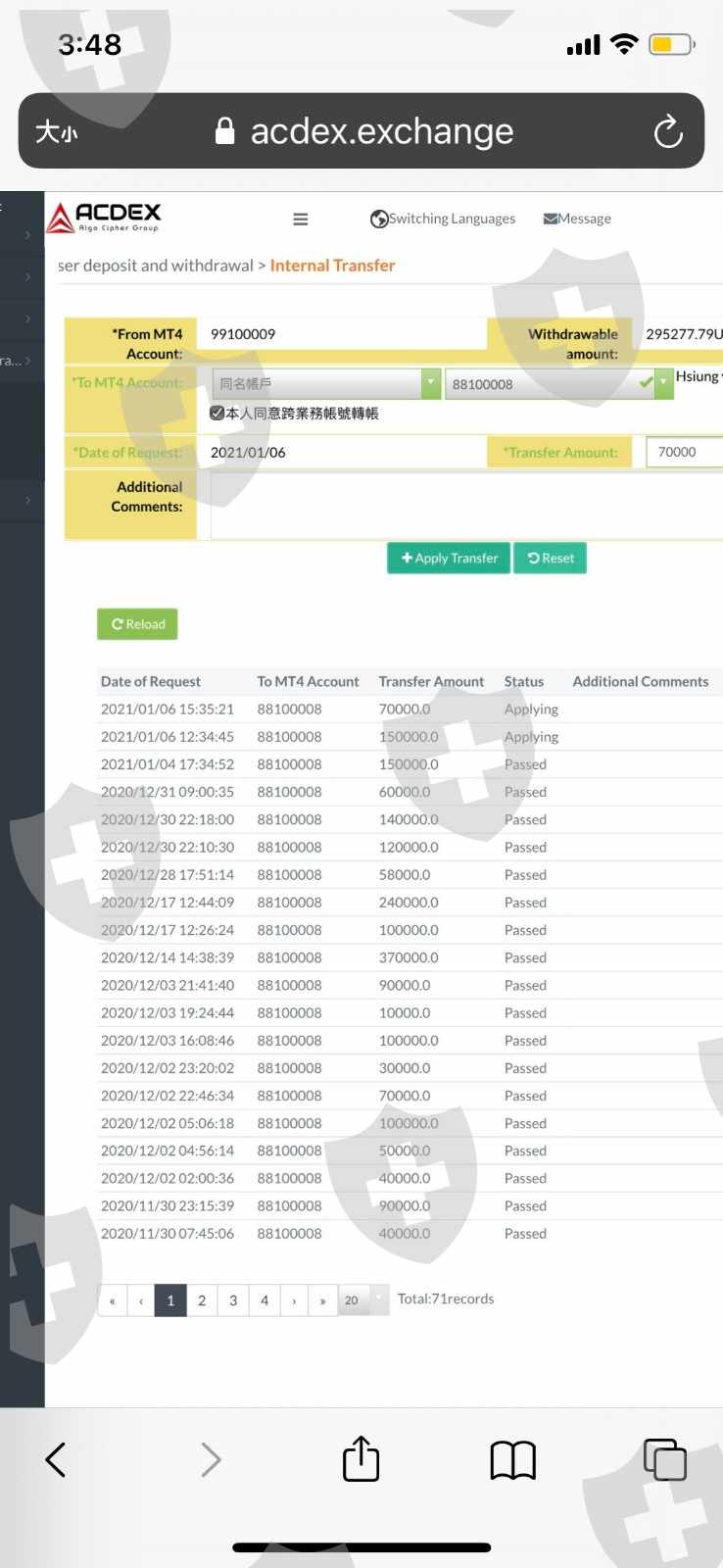Click amount 240000.0 in the table
Viewport: 723px width, 1568px height.
pos(409,903)
